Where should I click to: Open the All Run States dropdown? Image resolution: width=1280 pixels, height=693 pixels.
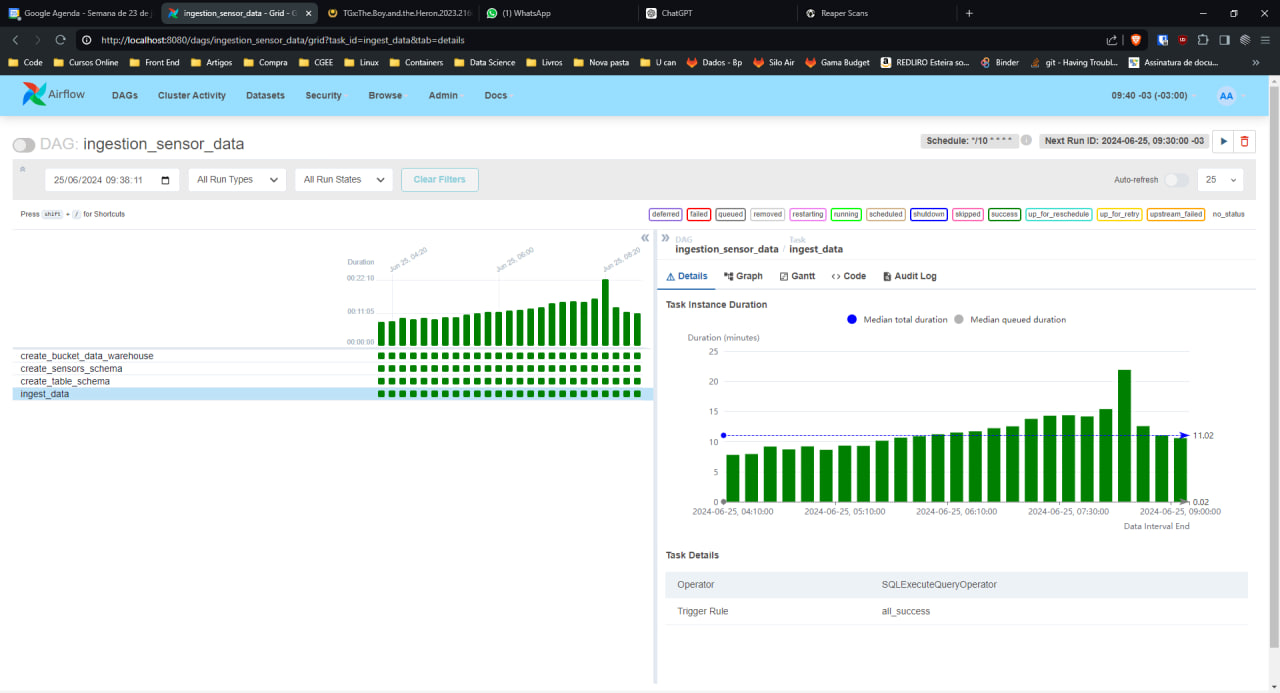pos(343,180)
